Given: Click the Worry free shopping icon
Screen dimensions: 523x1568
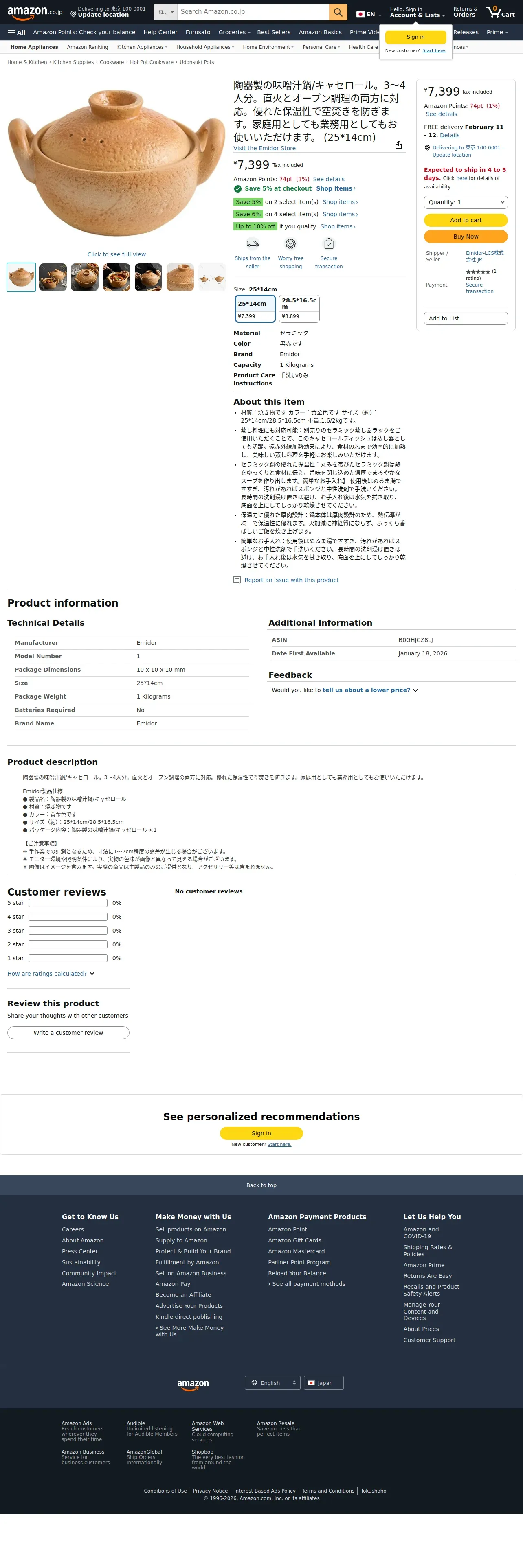Looking at the screenshot, I should click(291, 243).
